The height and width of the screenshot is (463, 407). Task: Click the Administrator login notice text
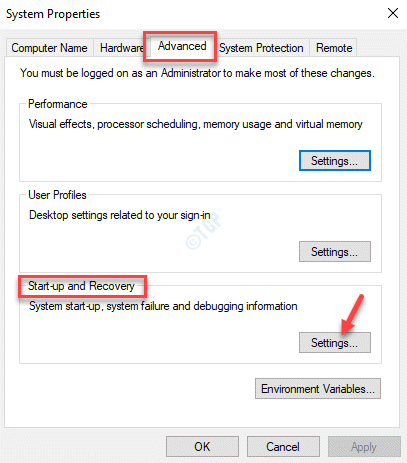(197, 73)
